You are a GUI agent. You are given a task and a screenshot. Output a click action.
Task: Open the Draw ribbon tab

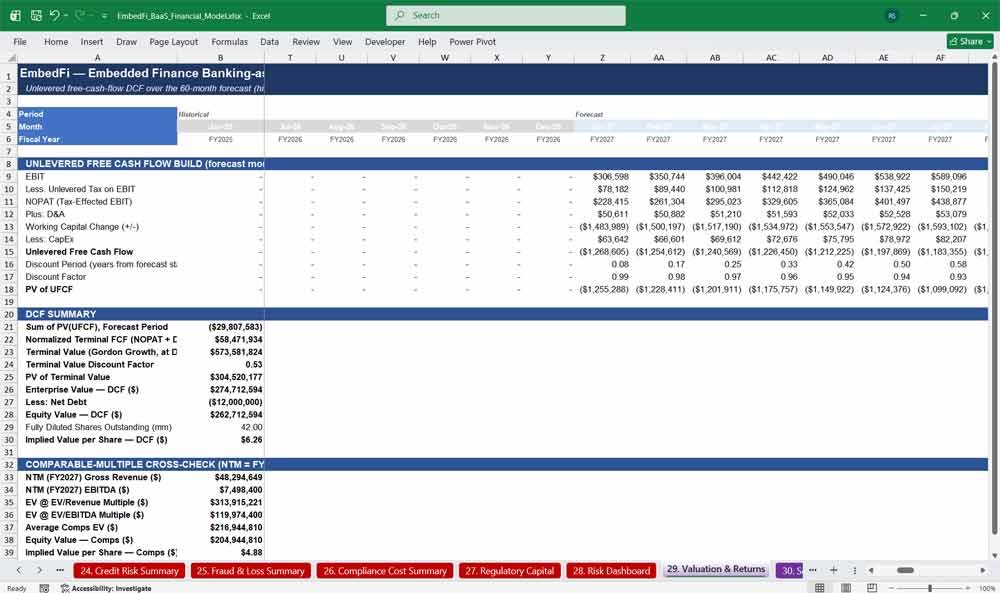point(126,41)
